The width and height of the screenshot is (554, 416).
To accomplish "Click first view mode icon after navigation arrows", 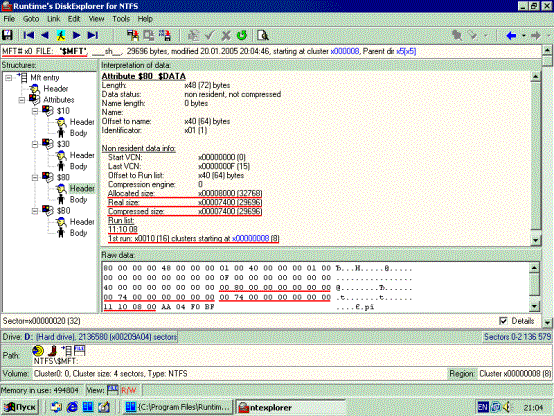I will [133, 35].
